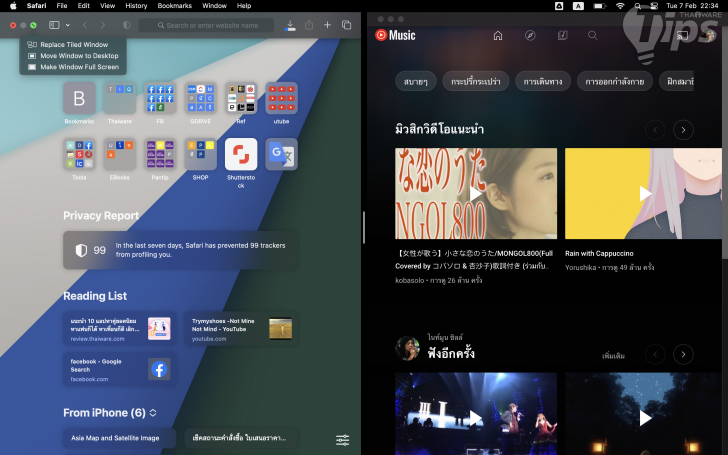Focus the Safari address search field
728x455 pixels.
[207, 25]
